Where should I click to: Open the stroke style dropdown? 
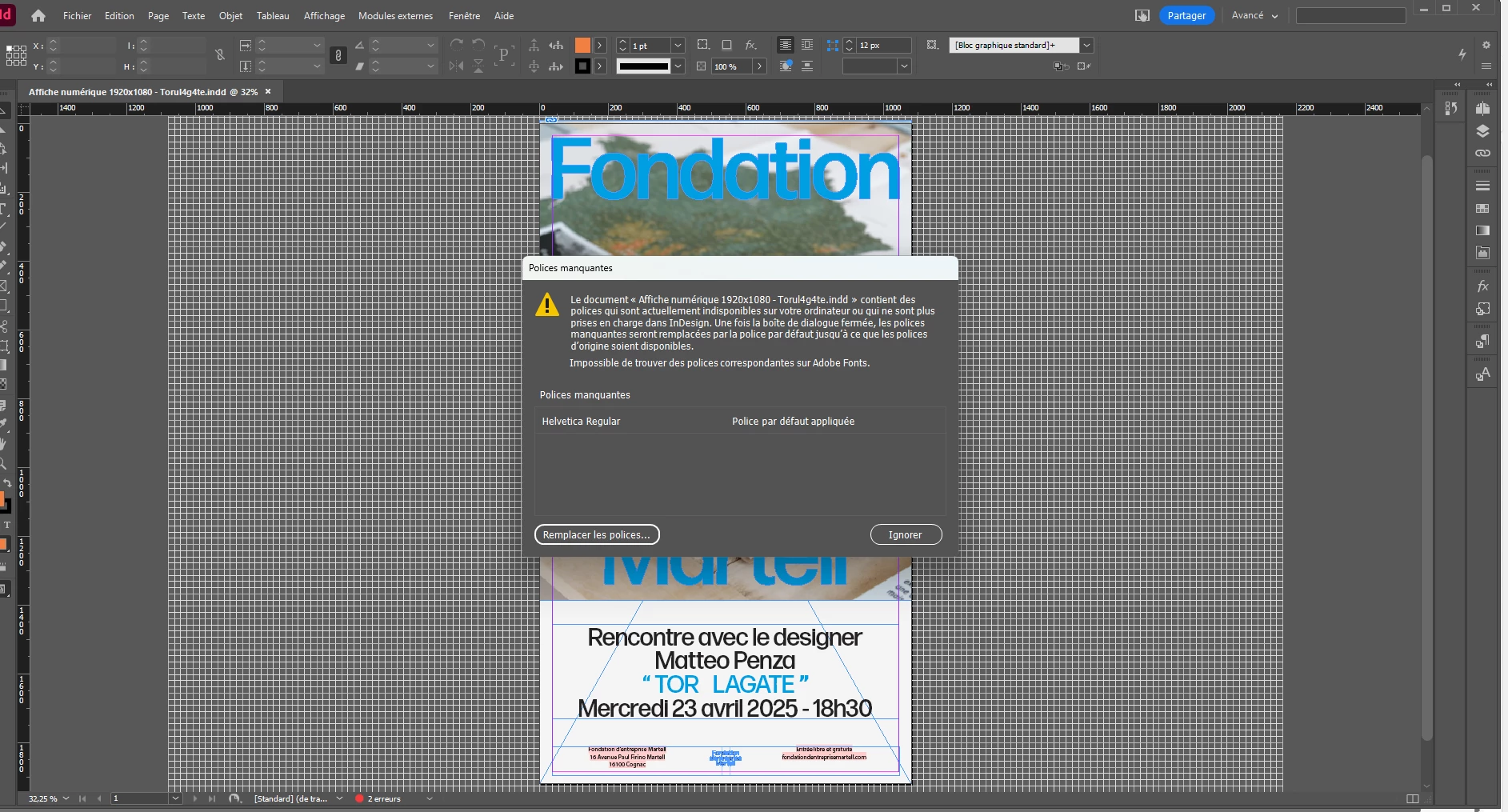678,66
